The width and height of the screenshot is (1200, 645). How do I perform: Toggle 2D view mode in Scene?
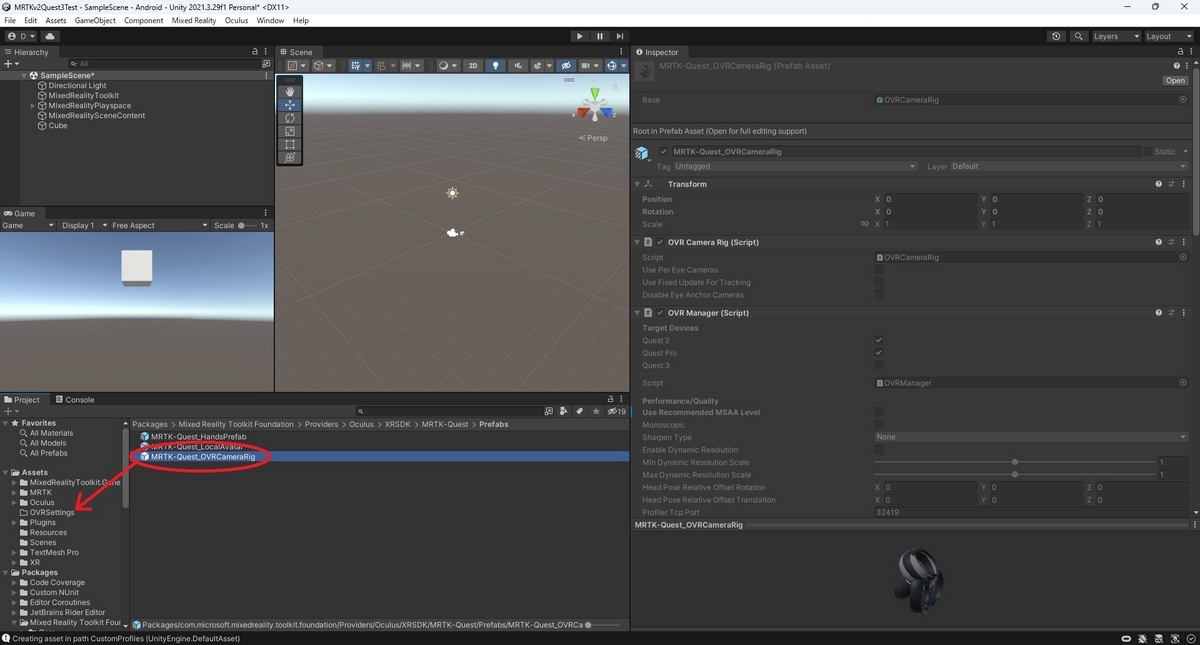(473, 66)
